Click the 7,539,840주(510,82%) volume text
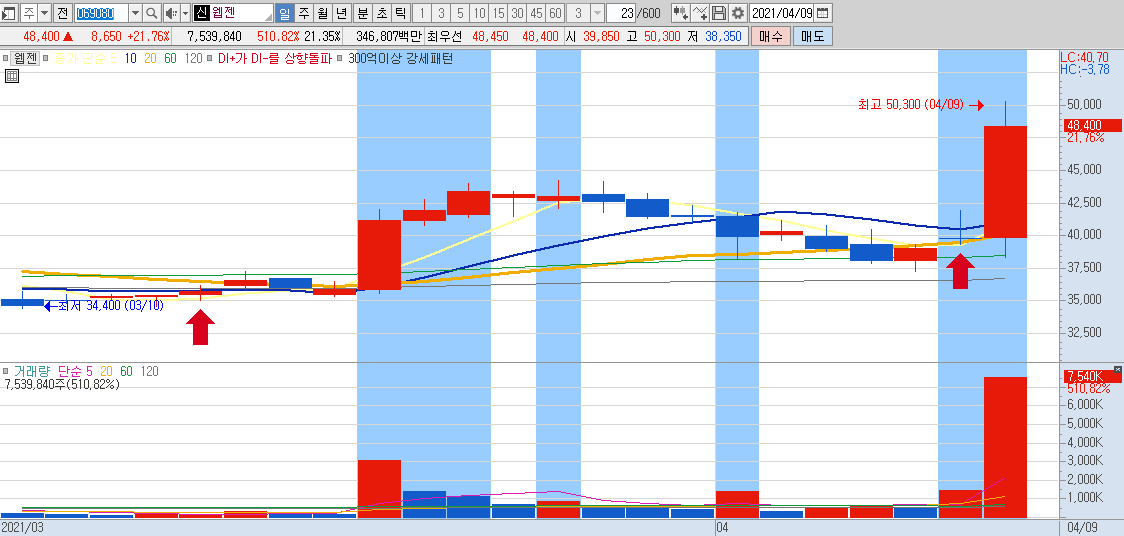The image size is (1124, 536). (x=62, y=384)
